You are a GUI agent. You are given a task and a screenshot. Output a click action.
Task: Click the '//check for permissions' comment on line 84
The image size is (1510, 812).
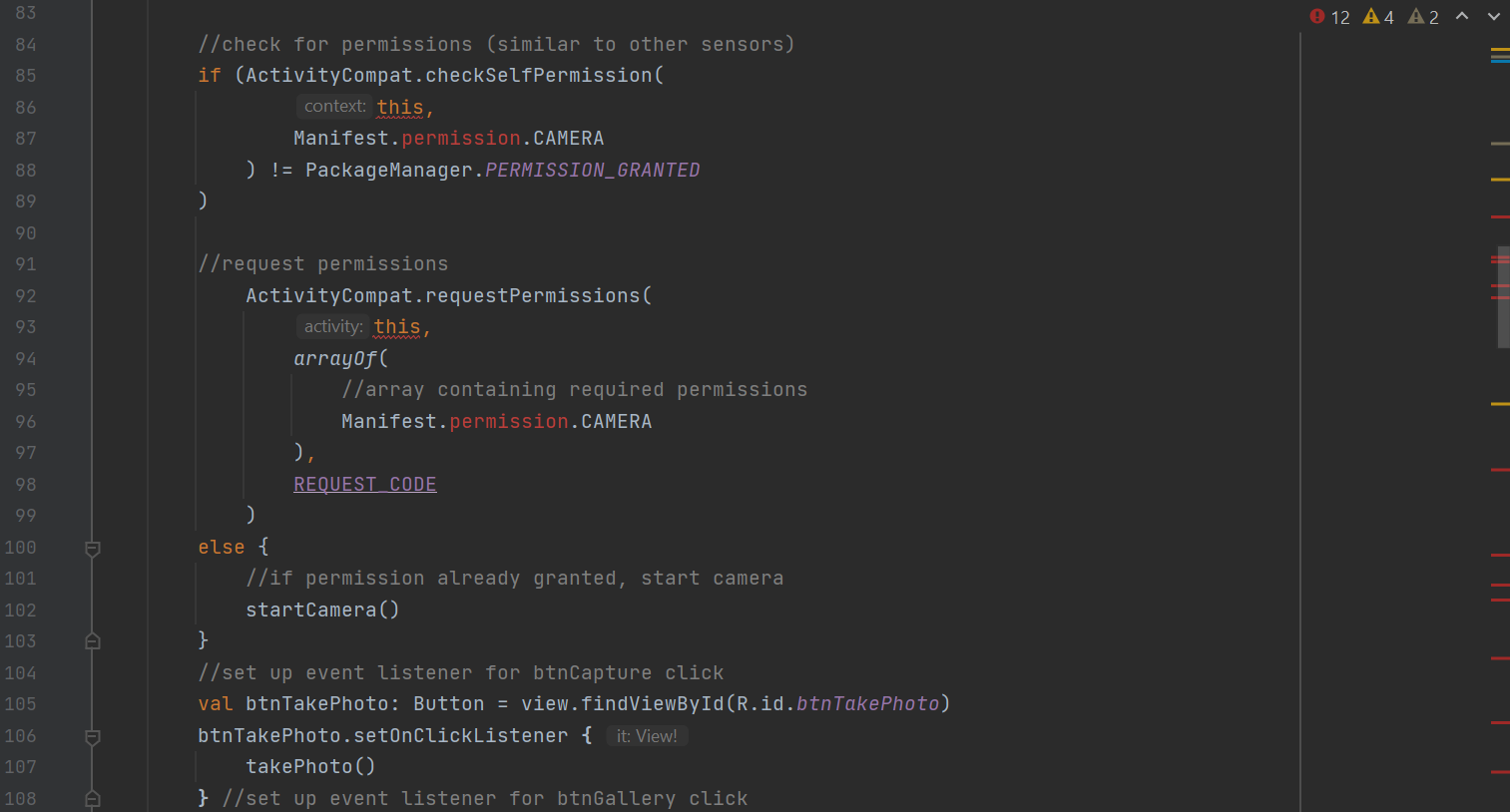point(496,45)
